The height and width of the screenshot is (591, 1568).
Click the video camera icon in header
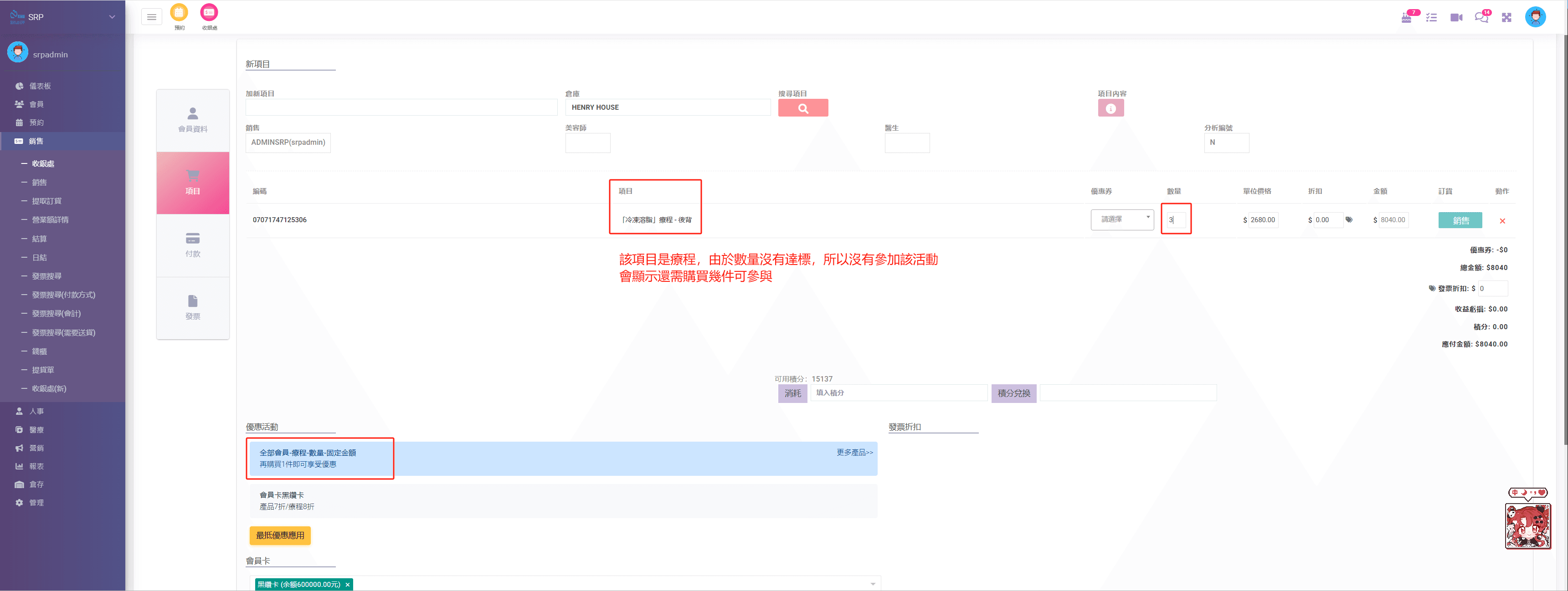coord(1456,18)
